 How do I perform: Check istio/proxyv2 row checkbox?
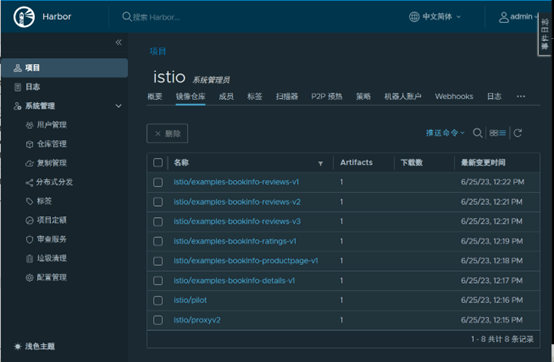pos(158,320)
